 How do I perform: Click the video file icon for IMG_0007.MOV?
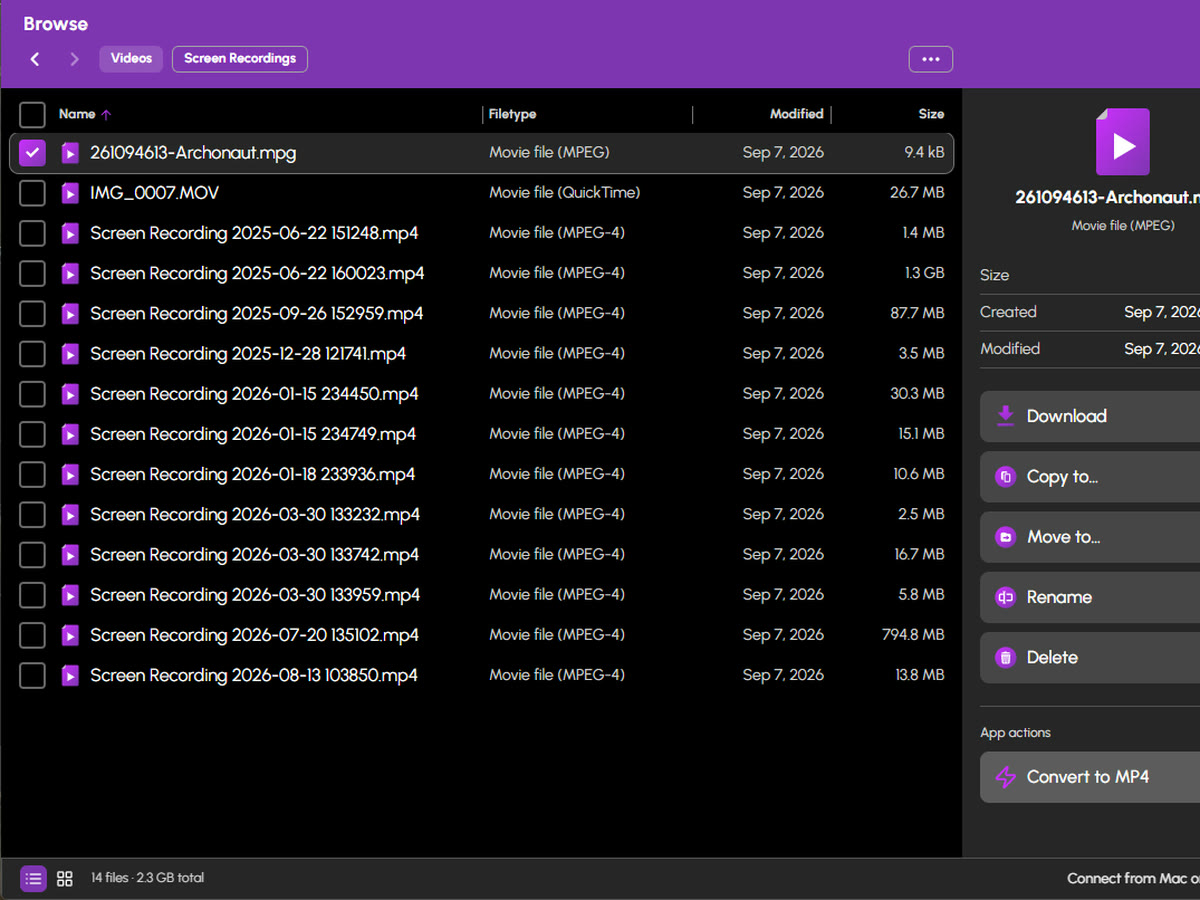(70, 193)
